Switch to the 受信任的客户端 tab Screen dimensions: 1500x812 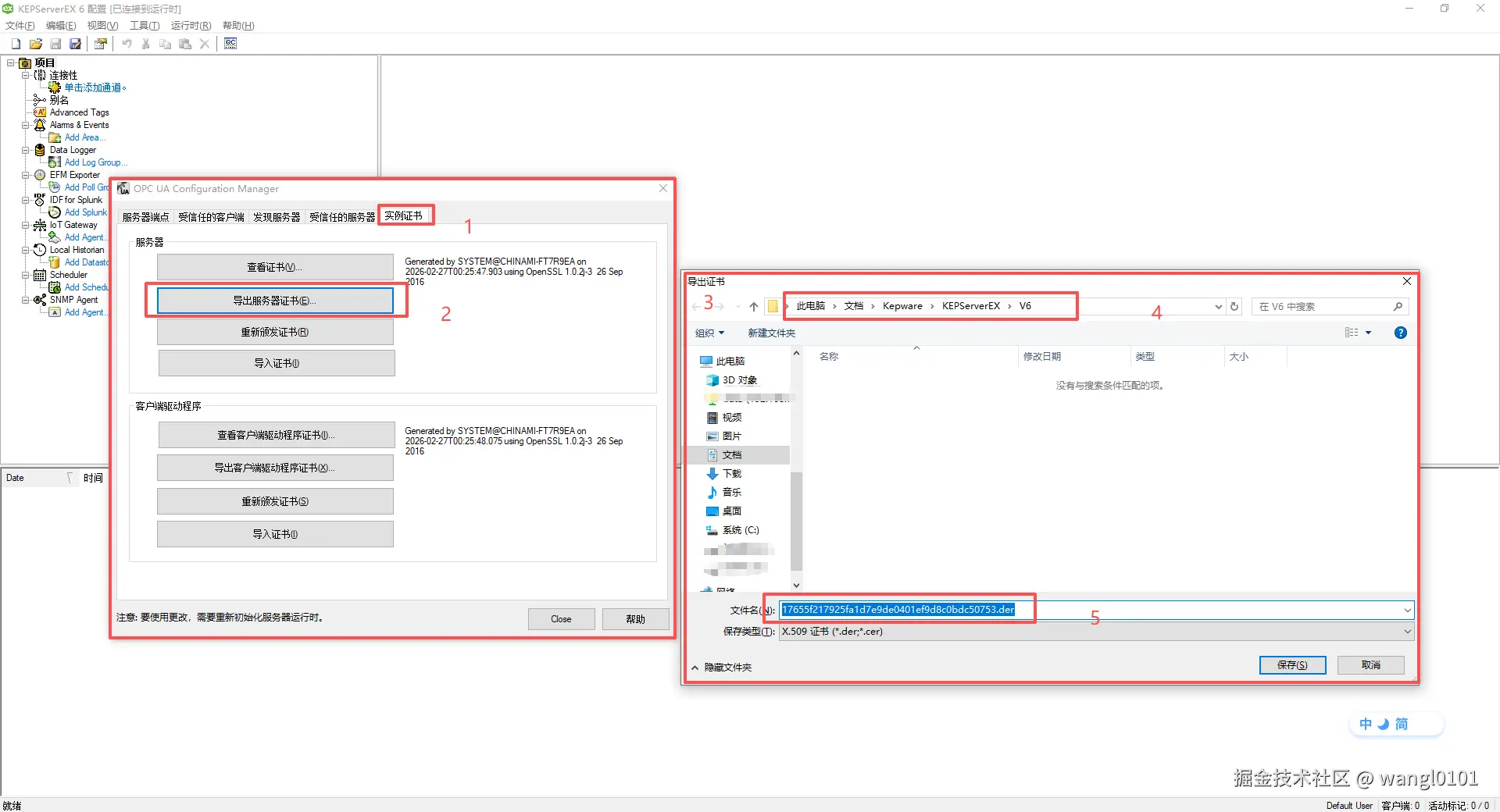click(x=211, y=217)
